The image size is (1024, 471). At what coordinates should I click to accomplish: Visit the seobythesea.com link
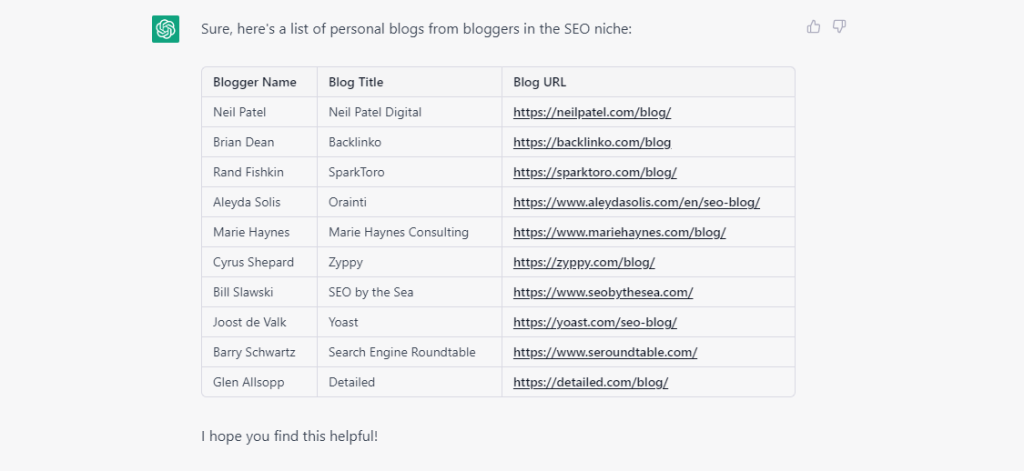[603, 293]
